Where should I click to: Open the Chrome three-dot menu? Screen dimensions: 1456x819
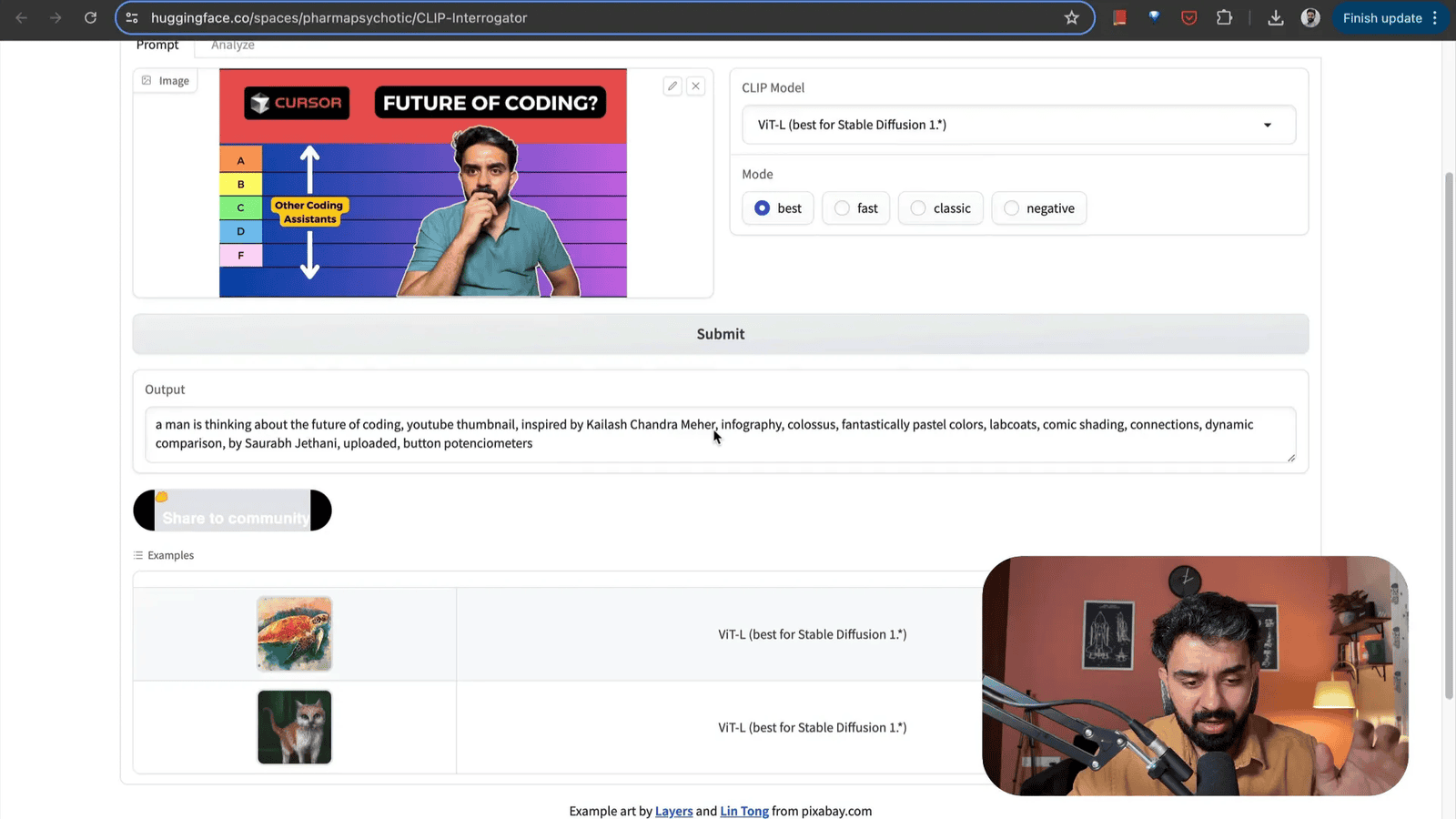coord(1435,18)
